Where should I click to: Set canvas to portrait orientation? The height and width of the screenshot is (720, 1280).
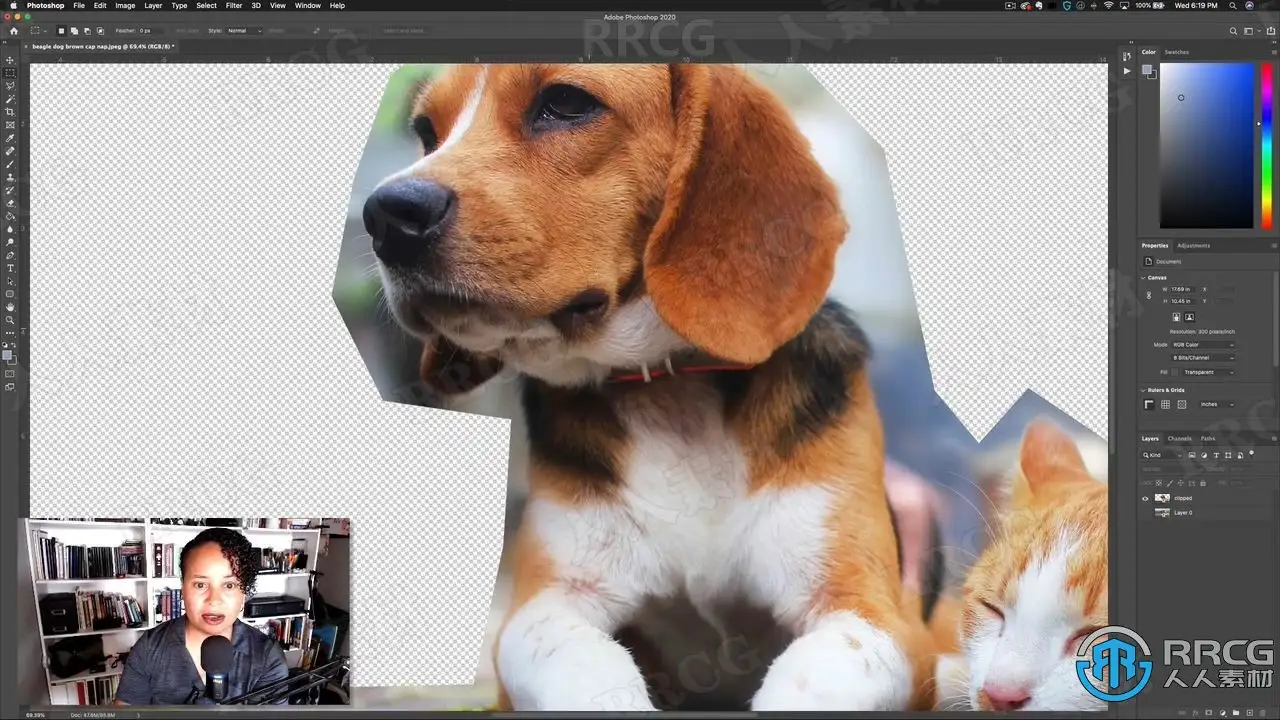coord(1176,317)
